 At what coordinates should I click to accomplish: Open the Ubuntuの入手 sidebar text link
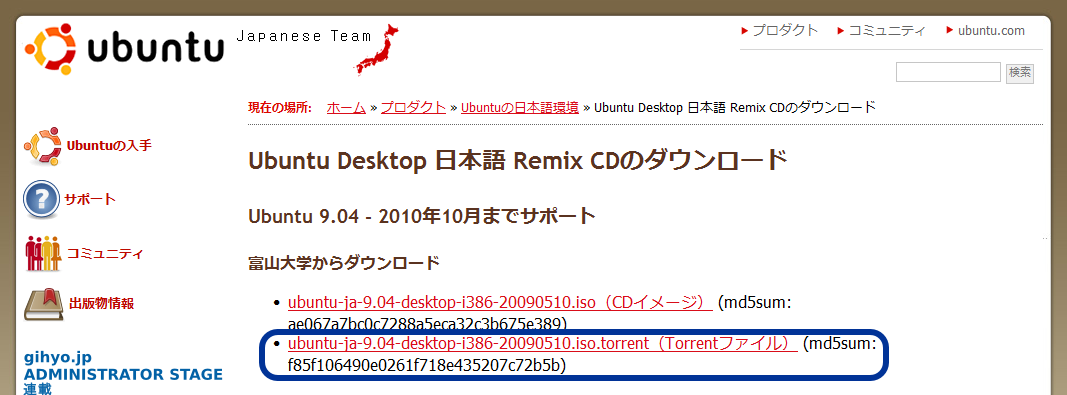tap(109, 146)
